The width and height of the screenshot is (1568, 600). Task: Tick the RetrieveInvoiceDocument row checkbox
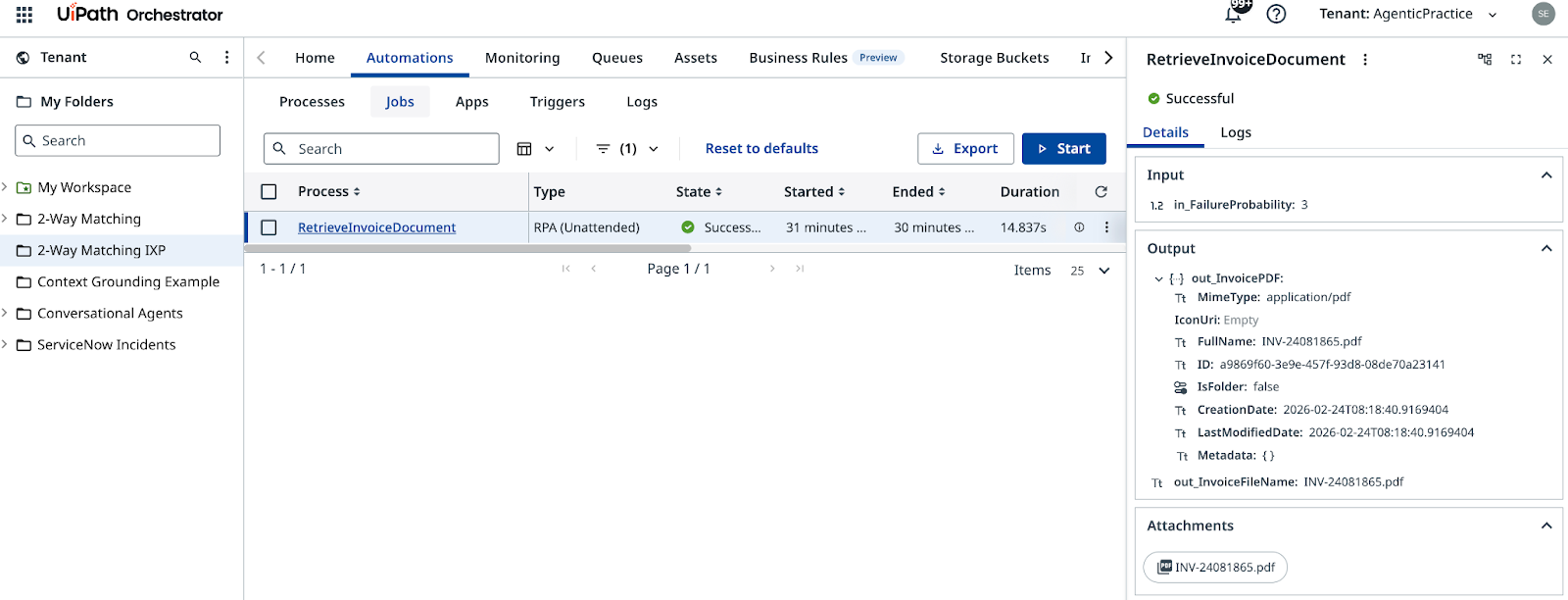pyautogui.click(x=269, y=227)
